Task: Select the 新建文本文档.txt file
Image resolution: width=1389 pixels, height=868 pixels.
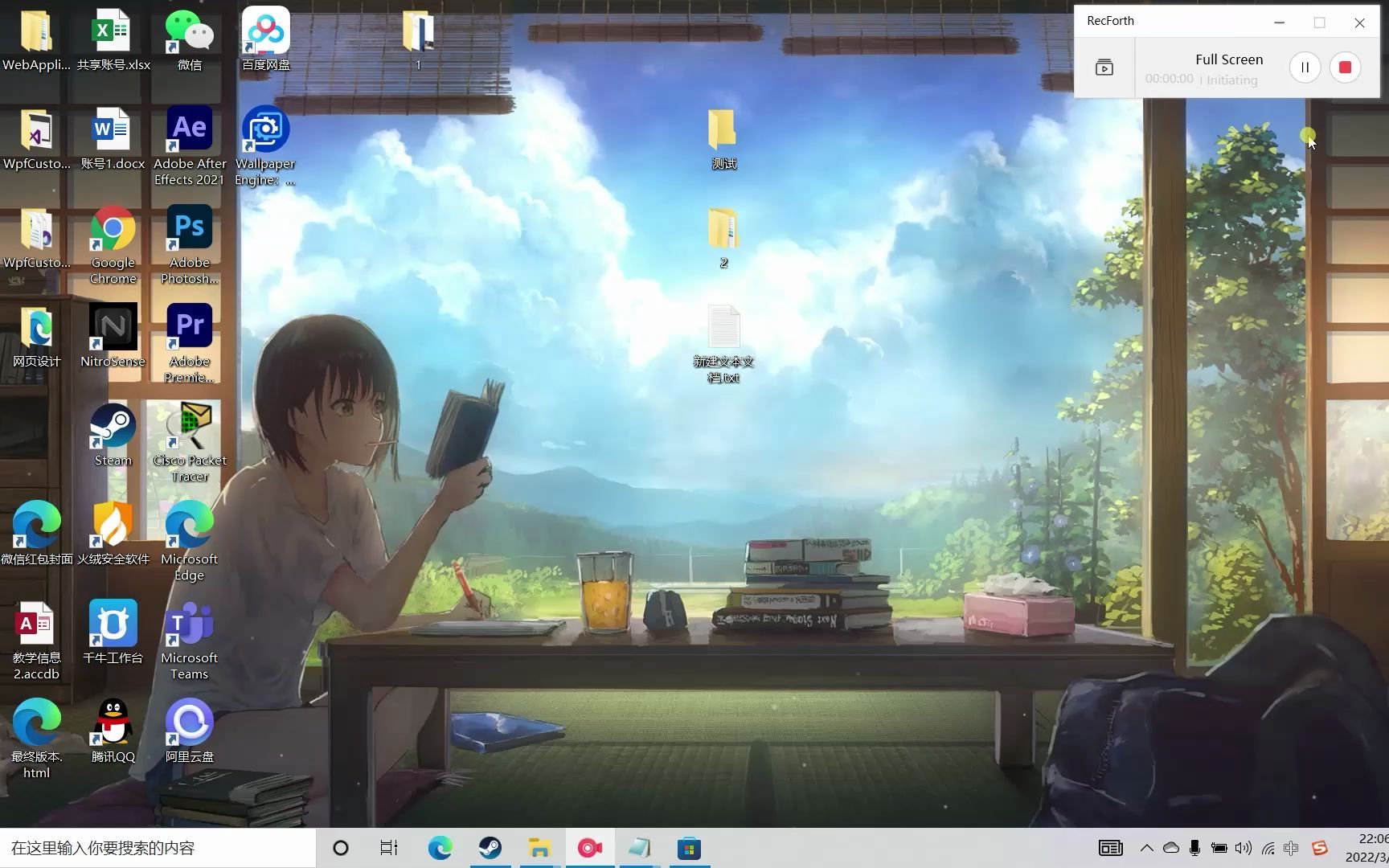Action: [723, 345]
